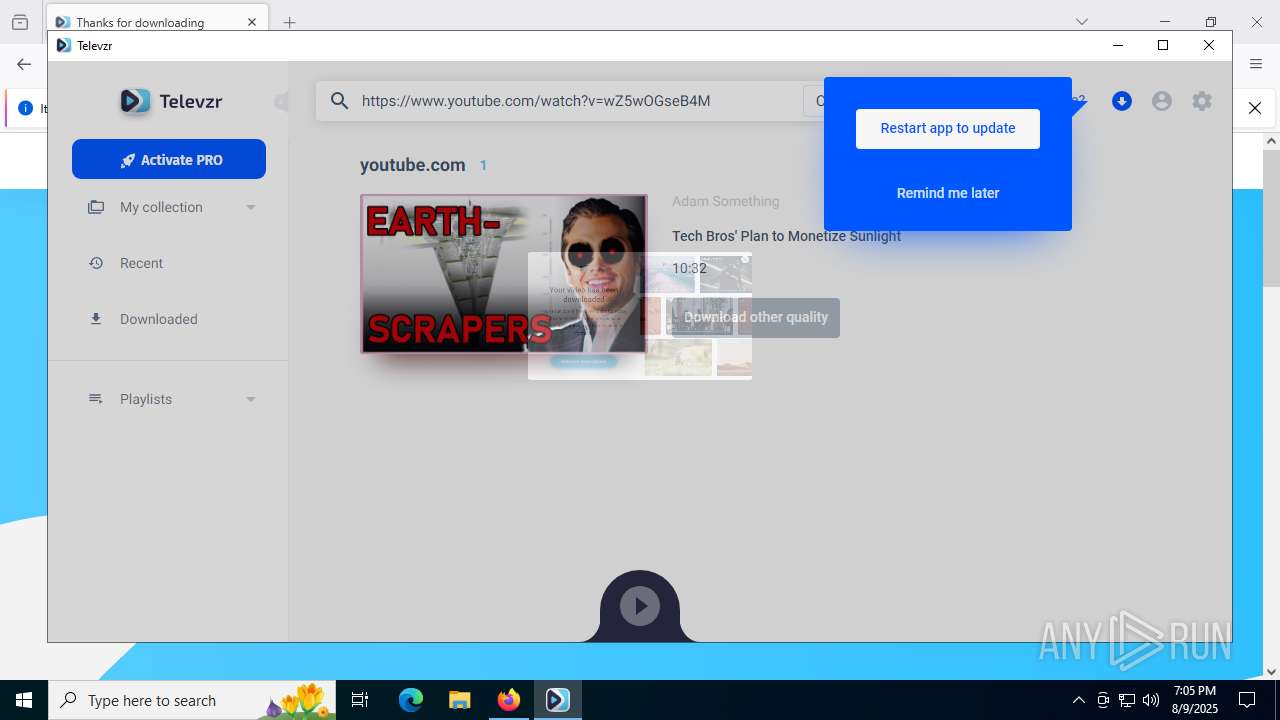Click the Earth-Scrapers video thumbnail
This screenshot has width=1280, height=720.
click(x=504, y=274)
